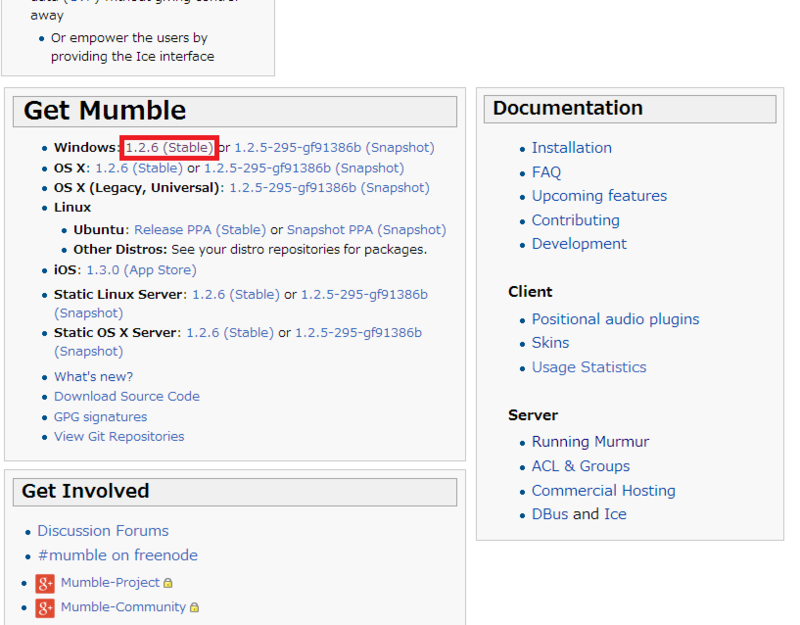Open the Google+ icon beside Mumble-Community
The image size is (800, 625).
(x=45, y=608)
